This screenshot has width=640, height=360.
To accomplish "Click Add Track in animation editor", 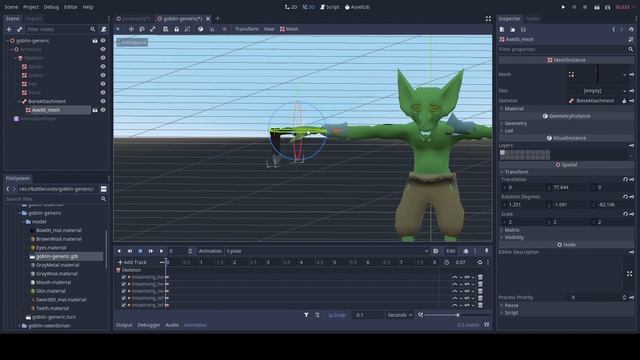I will [132, 262].
